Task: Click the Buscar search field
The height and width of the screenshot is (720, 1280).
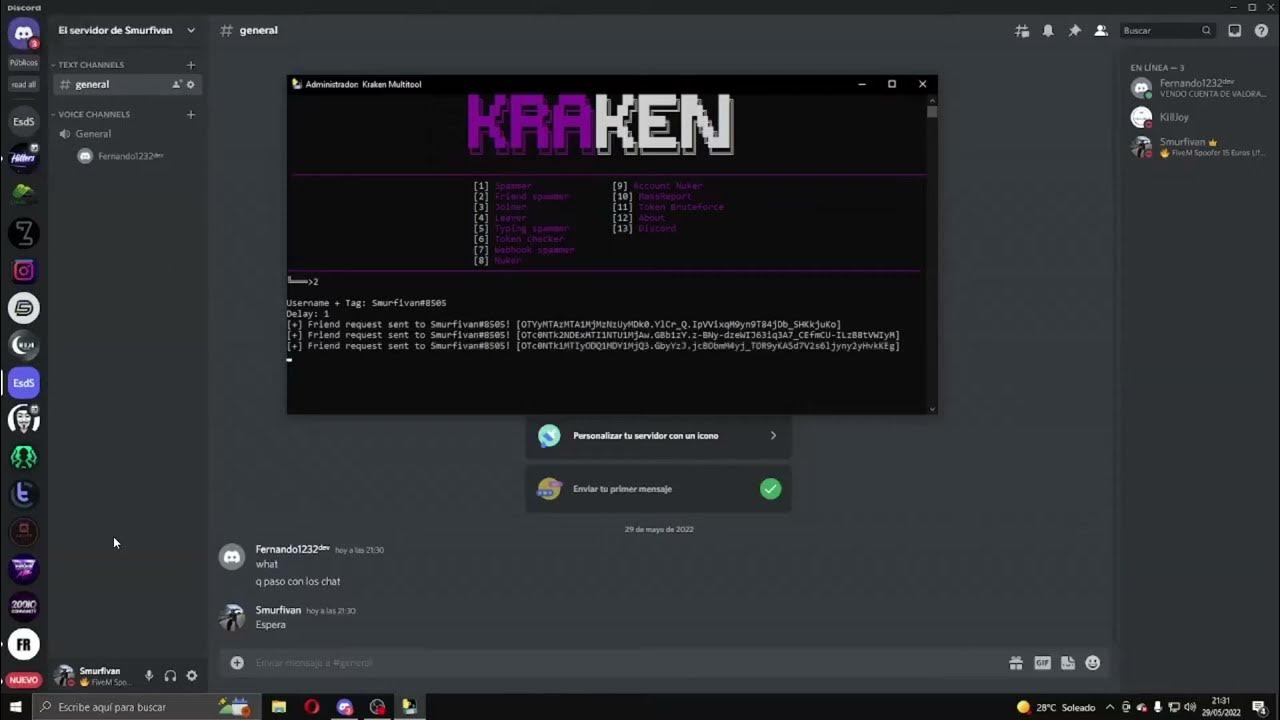Action: click(1168, 31)
